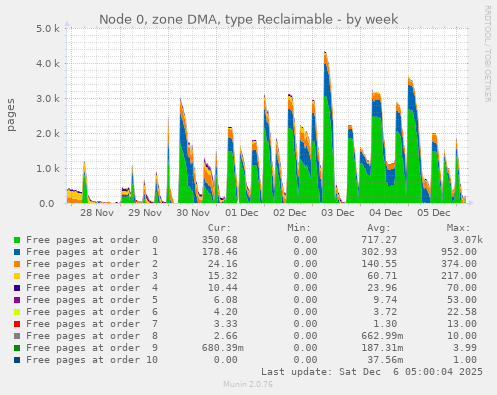The image size is (497, 395).
Task: Click average value 37.56m for order 10
Action: coord(385,360)
